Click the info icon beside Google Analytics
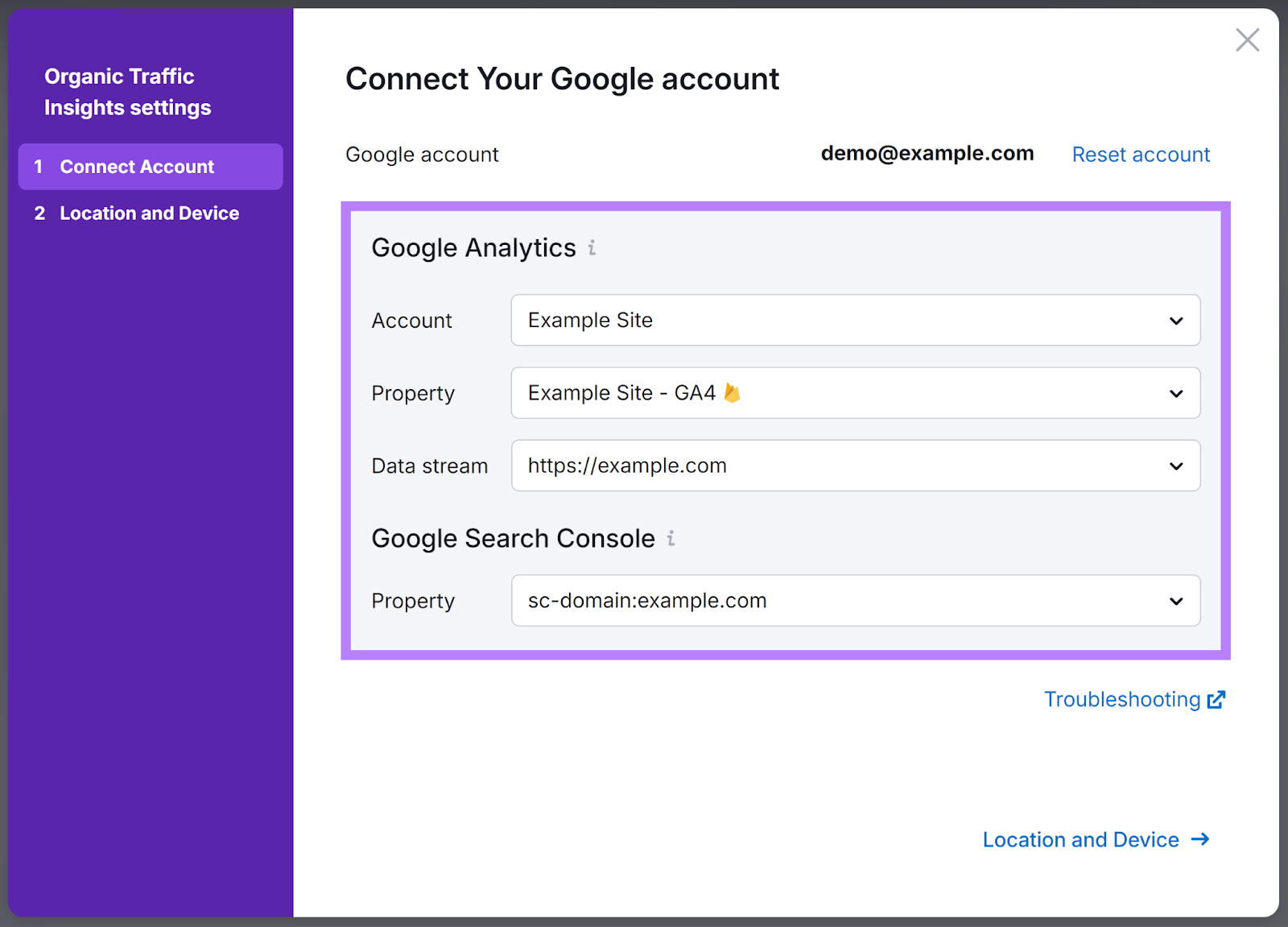Screen dimensions: 1288x927 pyautogui.click(x=592, y=248)
